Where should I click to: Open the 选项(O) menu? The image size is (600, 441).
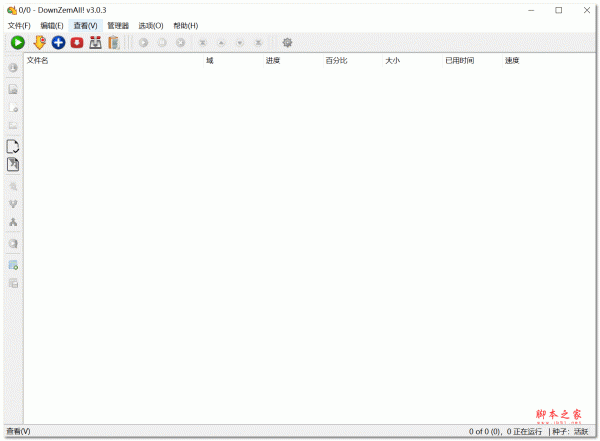(151, 26)
